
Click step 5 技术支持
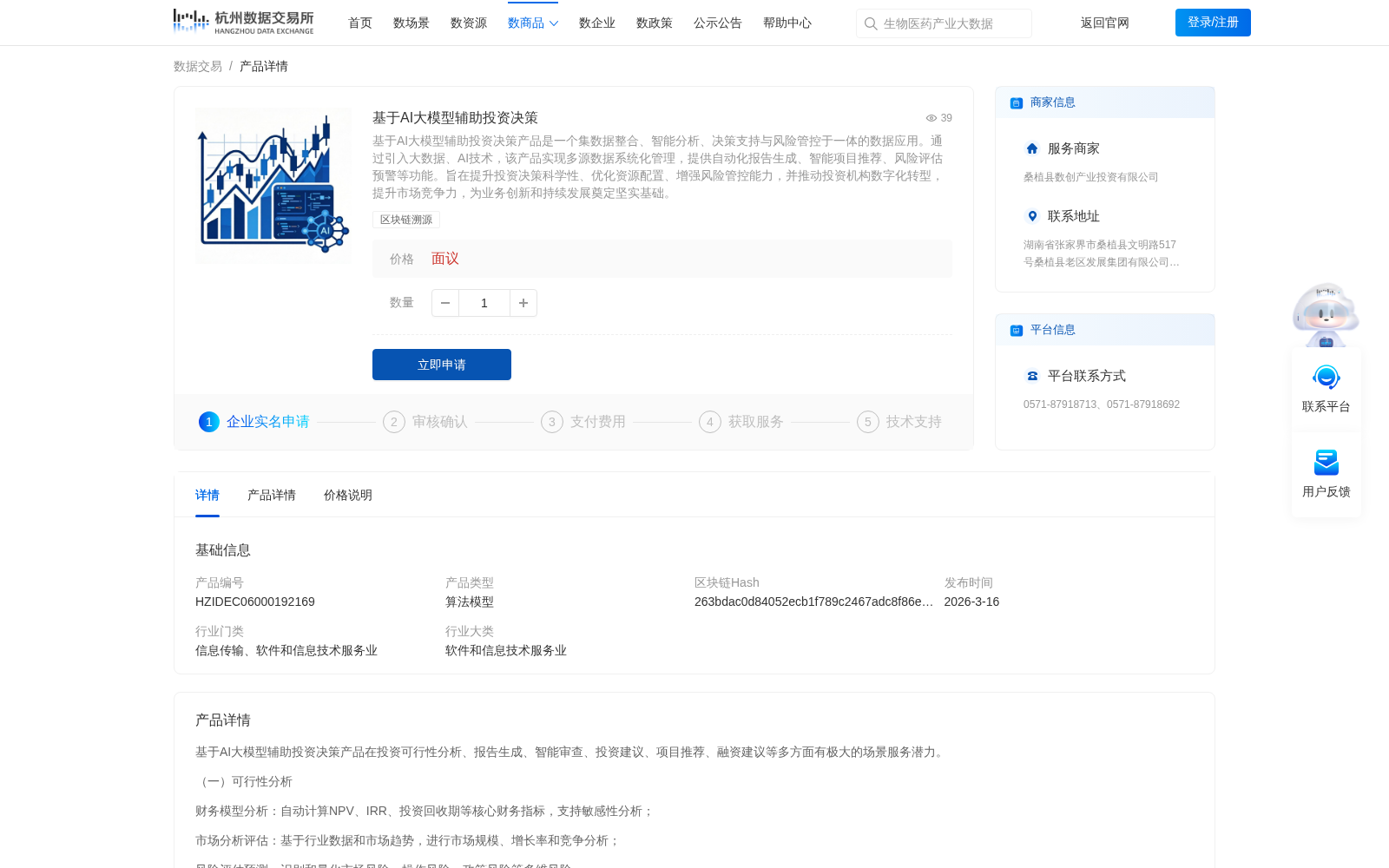coord(899,422)
